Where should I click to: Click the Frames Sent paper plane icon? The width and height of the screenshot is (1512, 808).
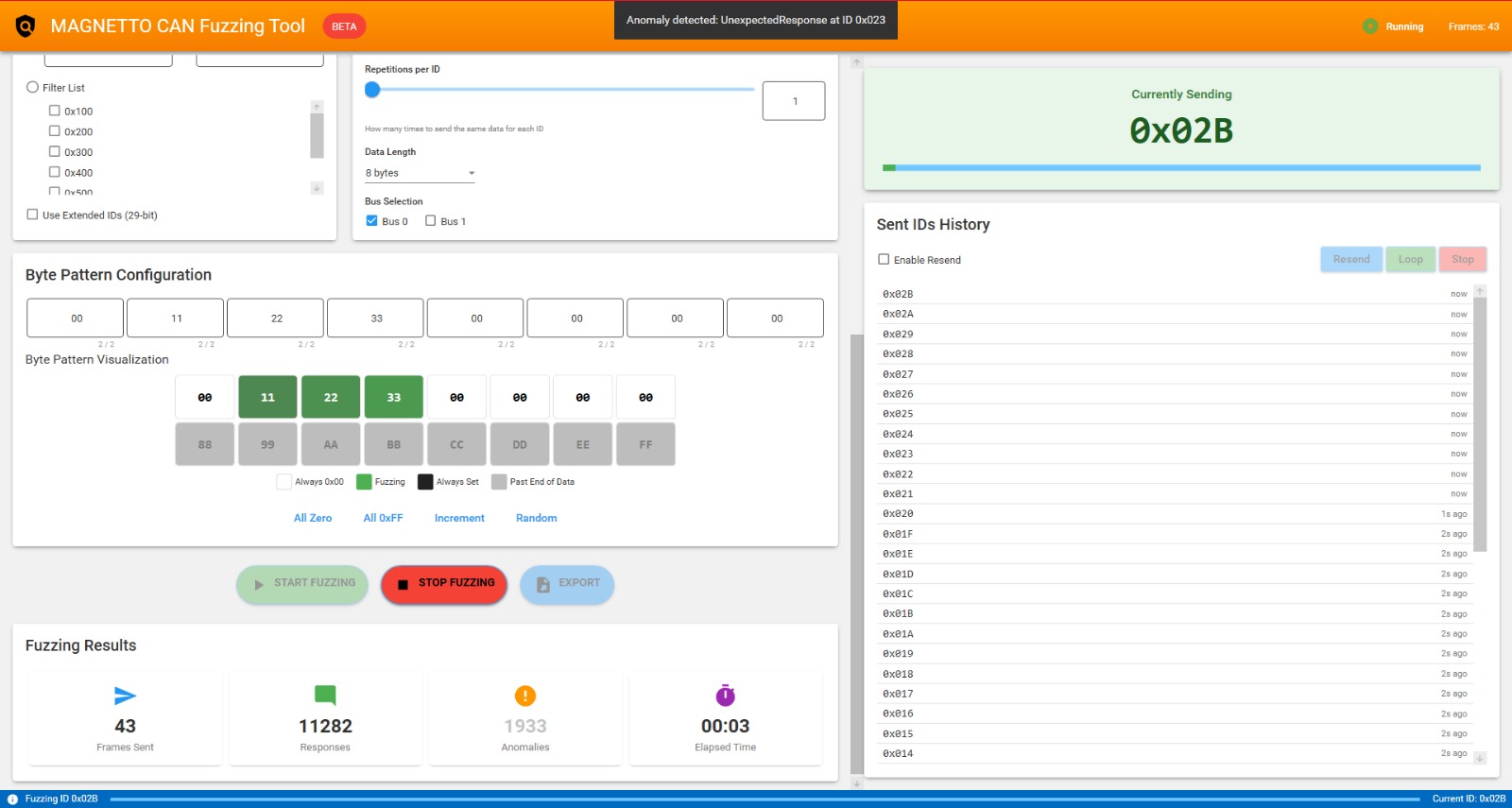125,696
